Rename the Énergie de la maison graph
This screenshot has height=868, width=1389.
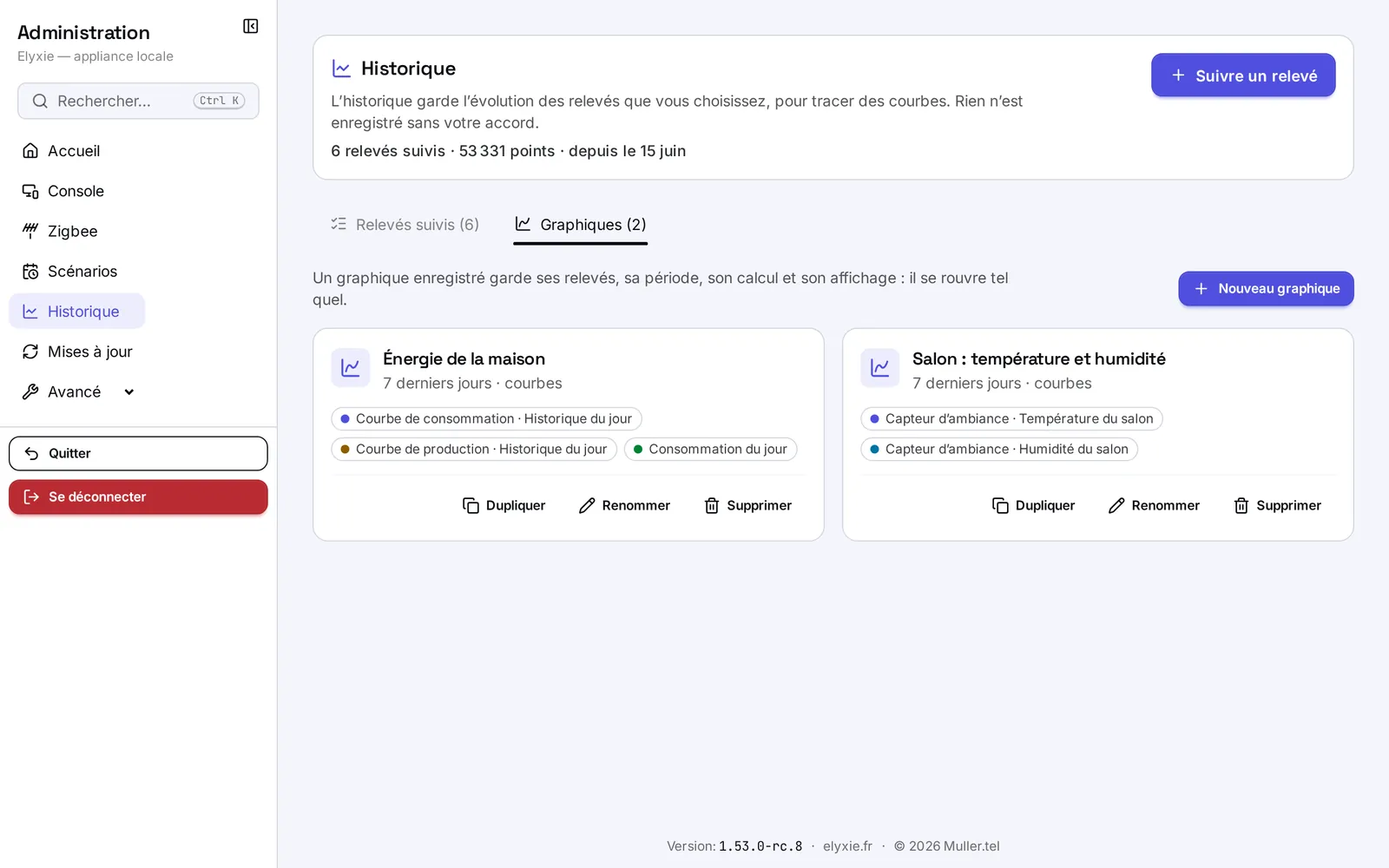click(x=624, y=505)
